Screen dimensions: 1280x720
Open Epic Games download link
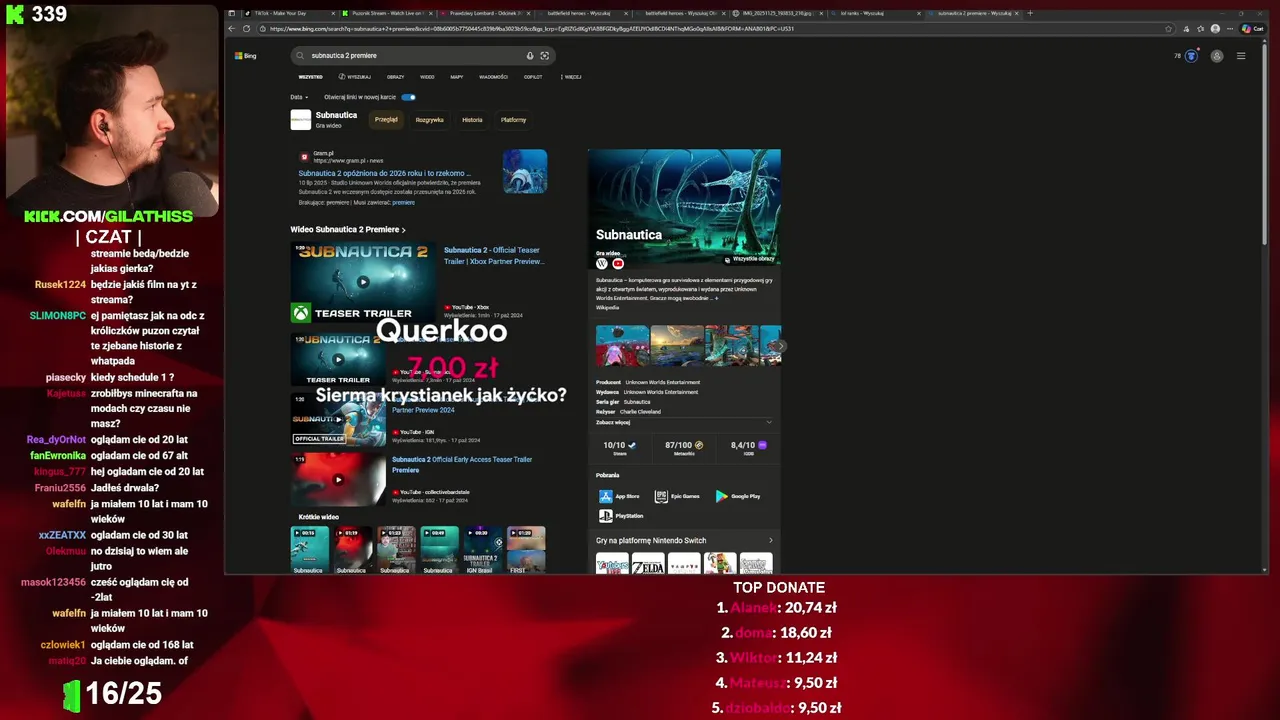point(677,496)
